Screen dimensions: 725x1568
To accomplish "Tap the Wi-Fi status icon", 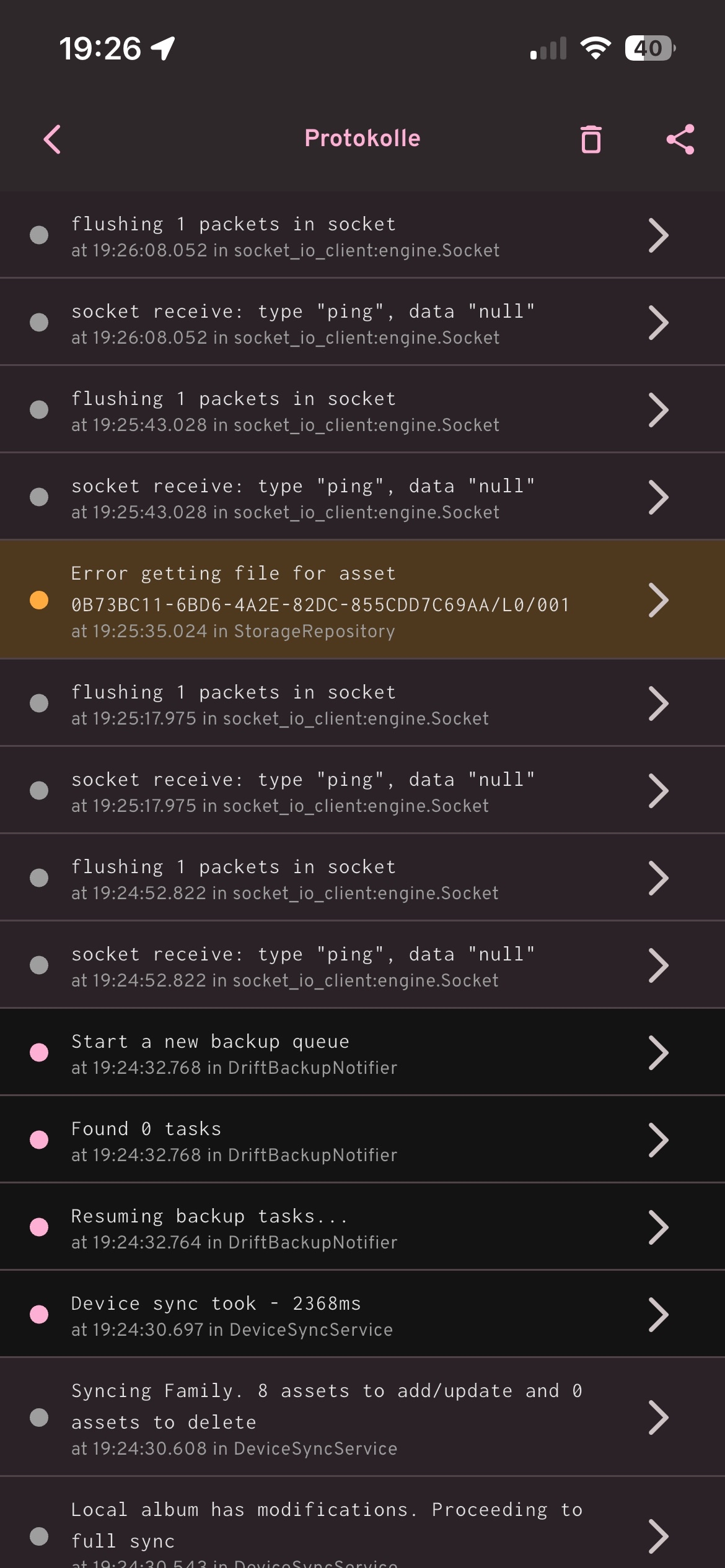I will pos(595,48).
